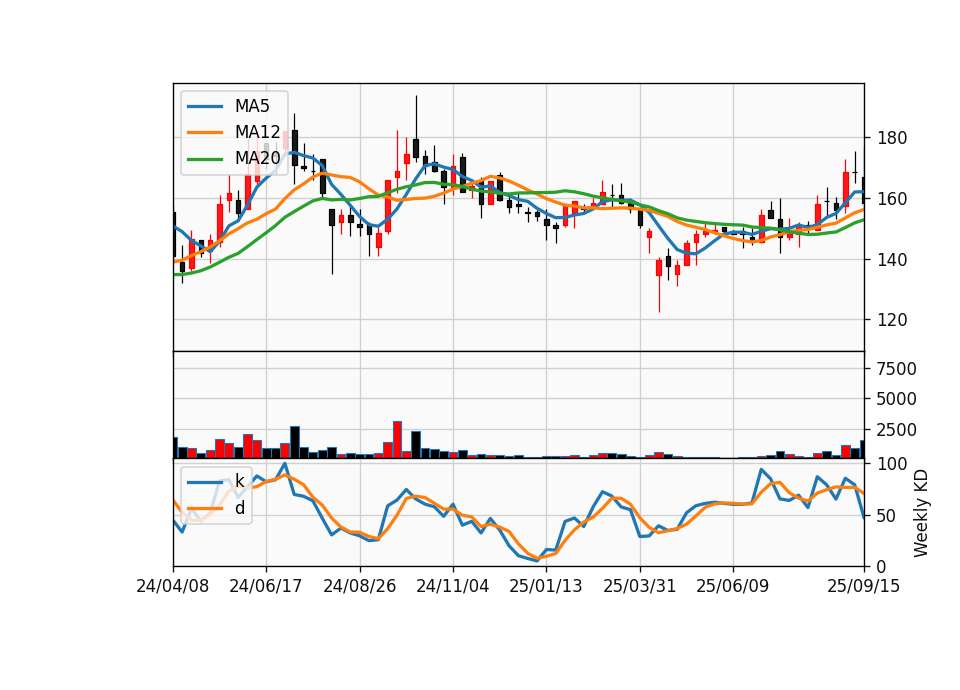Click the 2500 volume axis label
Screen dimensions: 960x690
pyautogui.click(x=897, y=430)
